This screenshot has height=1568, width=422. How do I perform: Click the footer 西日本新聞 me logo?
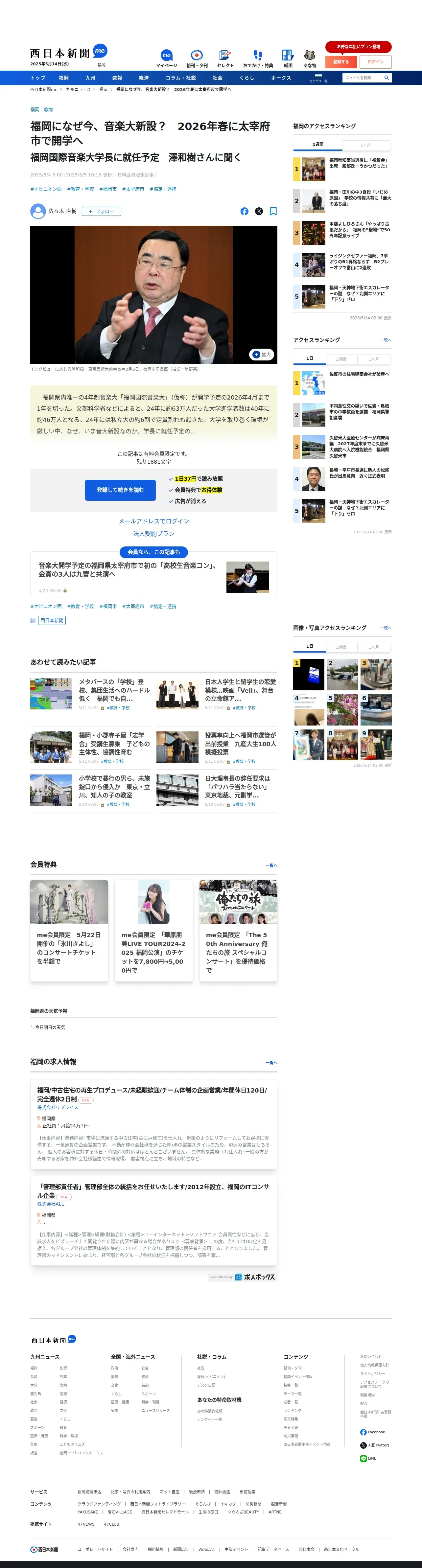54,1340
